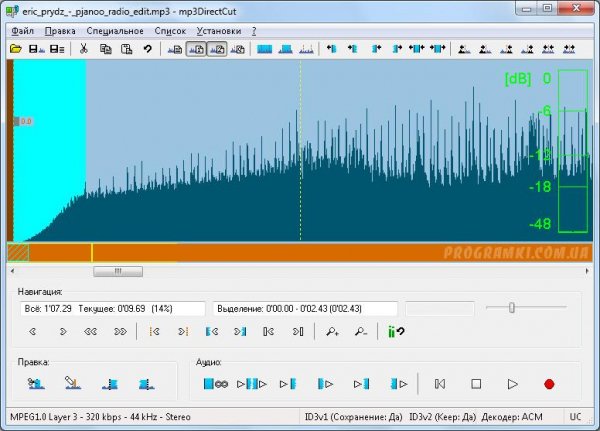Image resolution: width=600 pixels, height=431 pixels.
Task: Click the Copy icon in the toolbar
Action: 105,49
